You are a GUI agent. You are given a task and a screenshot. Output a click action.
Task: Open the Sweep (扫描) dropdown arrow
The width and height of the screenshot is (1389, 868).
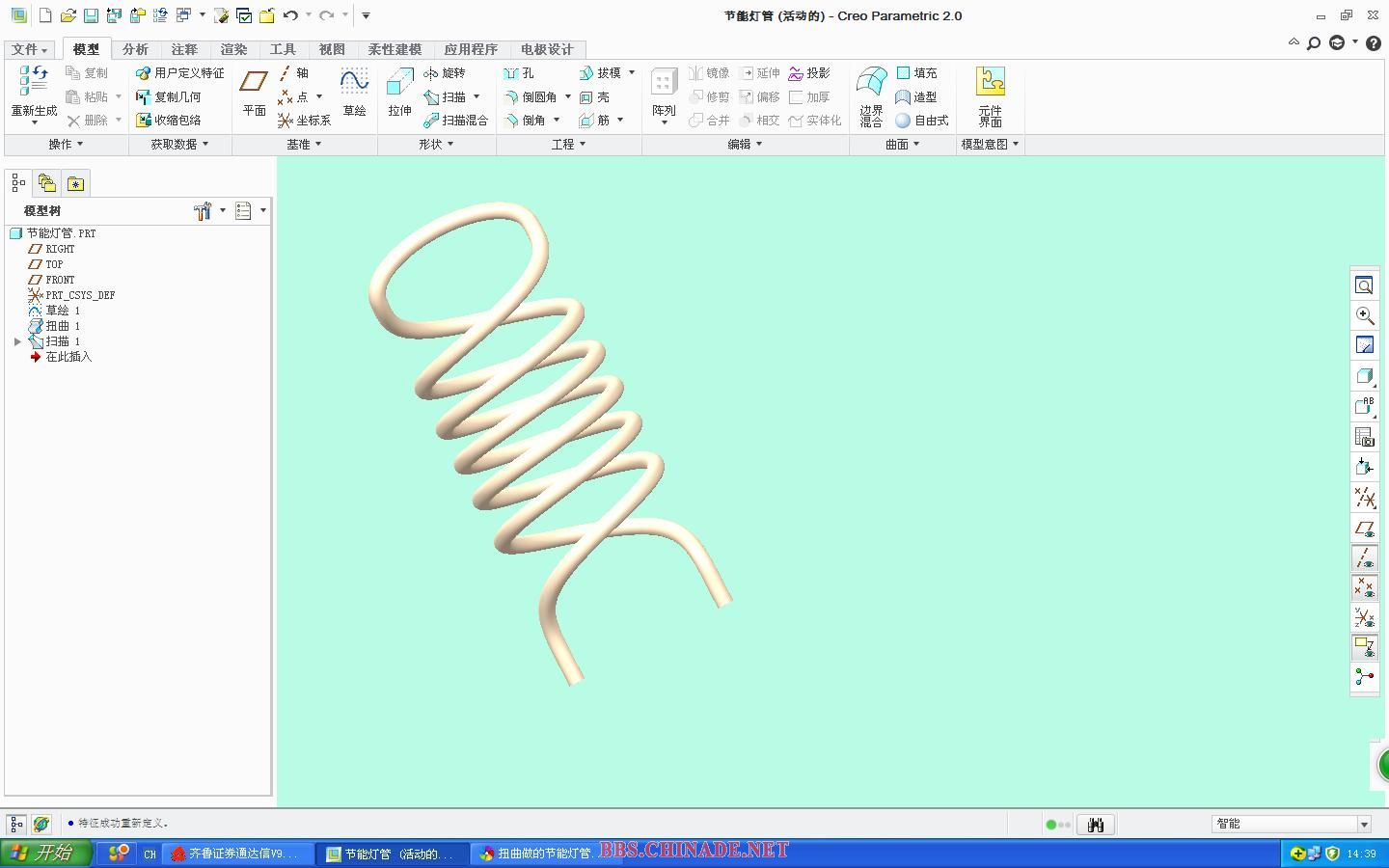click(477, 97)
